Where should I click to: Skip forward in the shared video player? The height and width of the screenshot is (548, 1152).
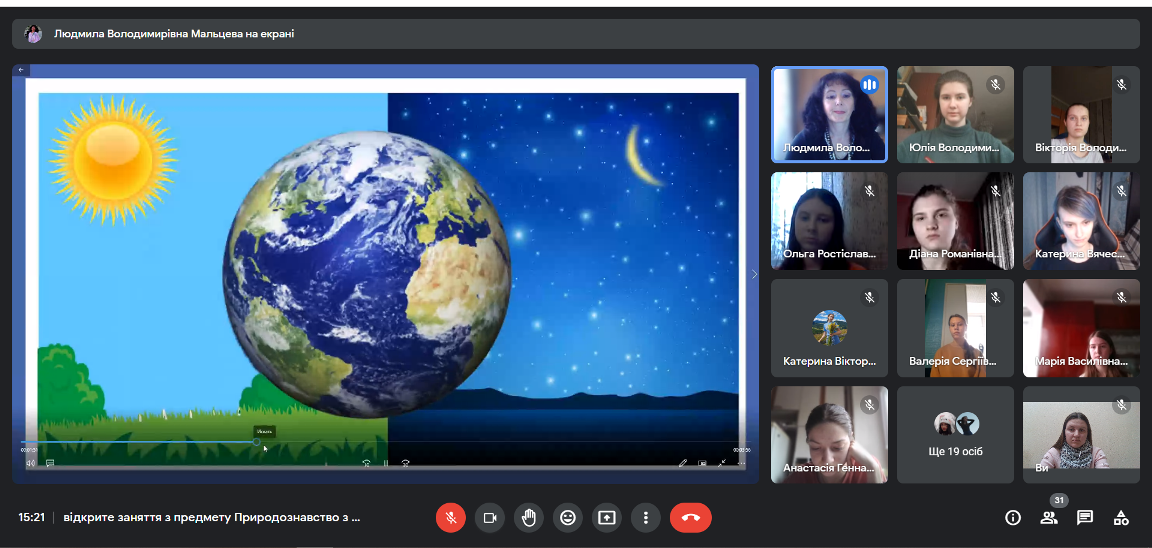[405, 464]
